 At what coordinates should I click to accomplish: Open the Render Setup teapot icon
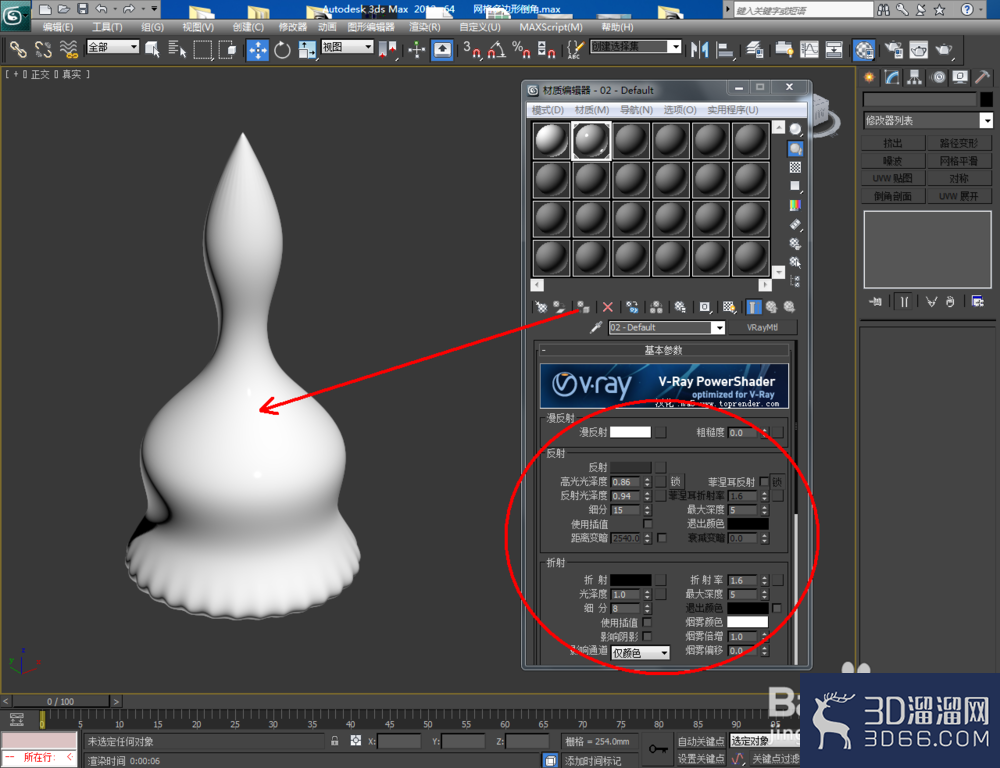(x=893, y=49)
